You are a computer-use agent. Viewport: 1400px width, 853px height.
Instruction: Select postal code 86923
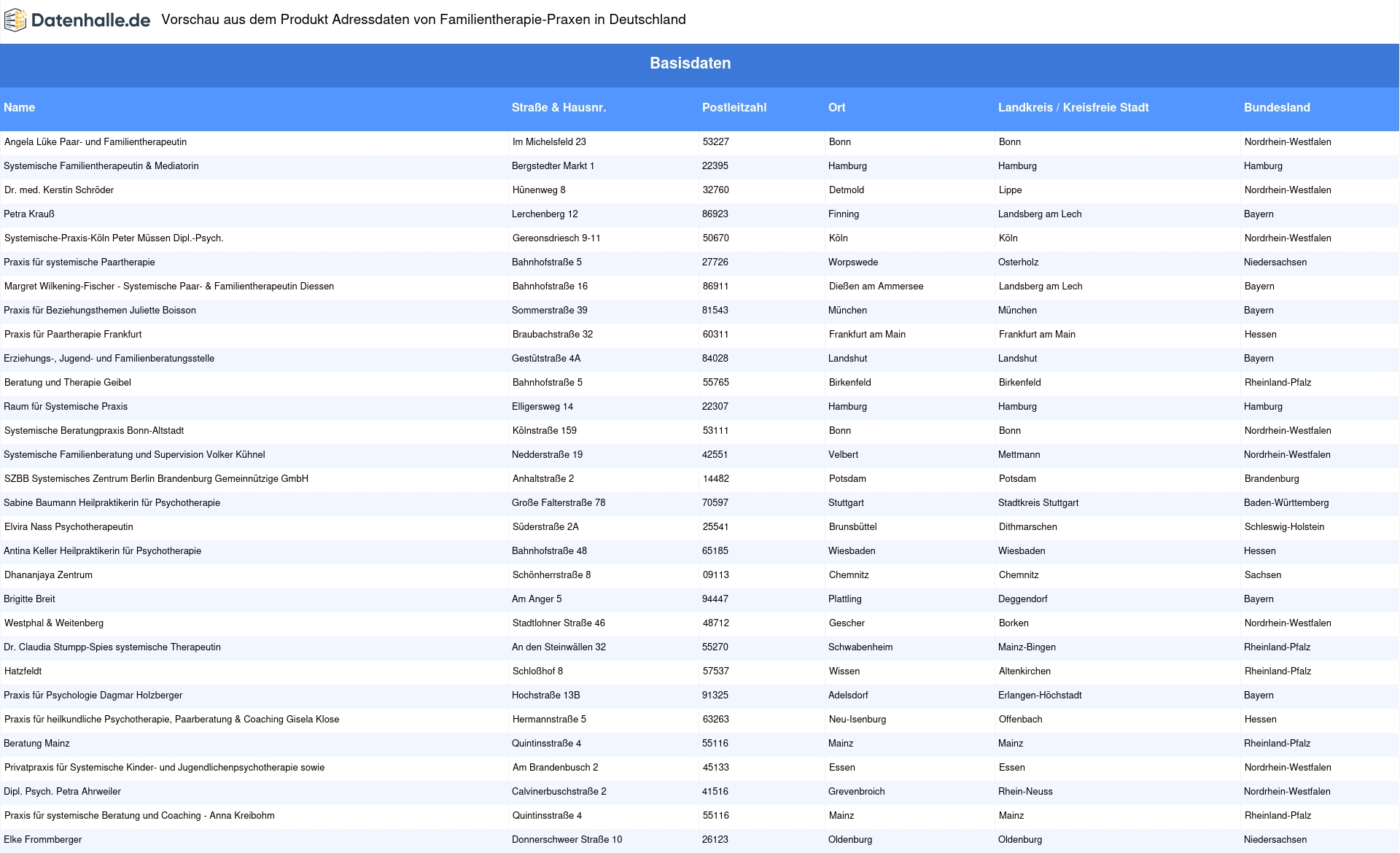click(x=715, y=214)
